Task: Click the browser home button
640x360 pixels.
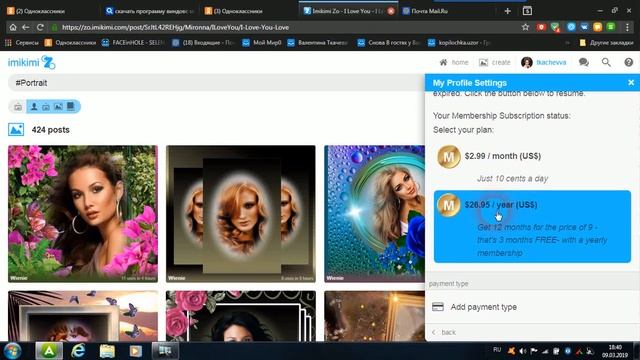Action: (13, 27)
